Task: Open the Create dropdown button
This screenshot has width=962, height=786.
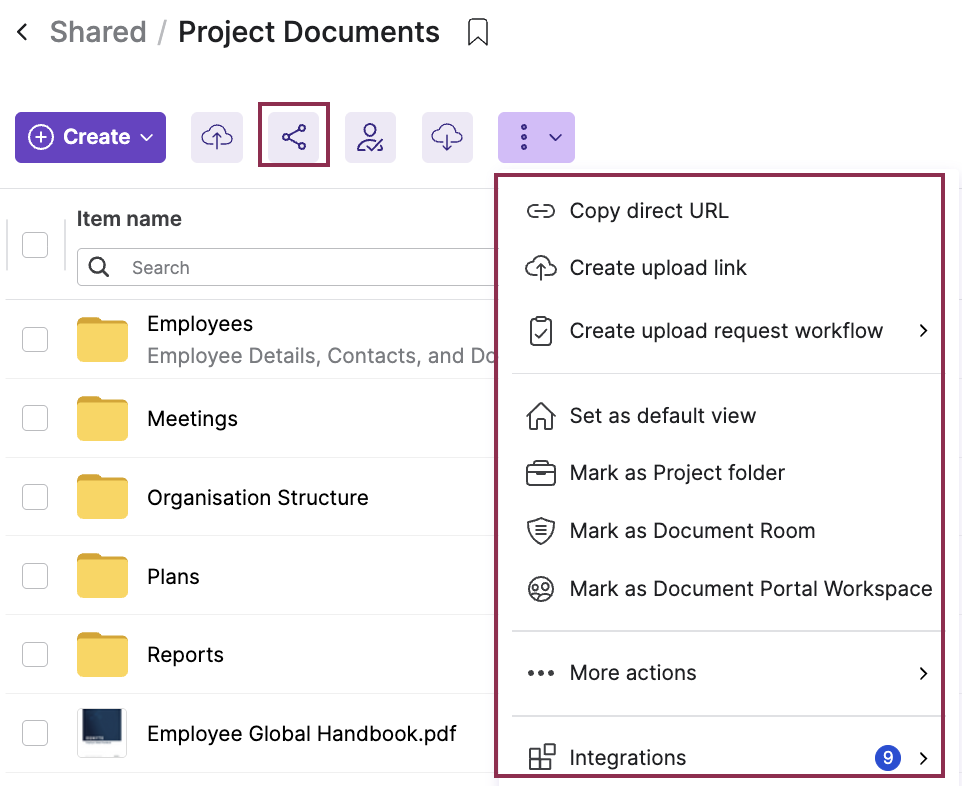Action: click(90, 137)
